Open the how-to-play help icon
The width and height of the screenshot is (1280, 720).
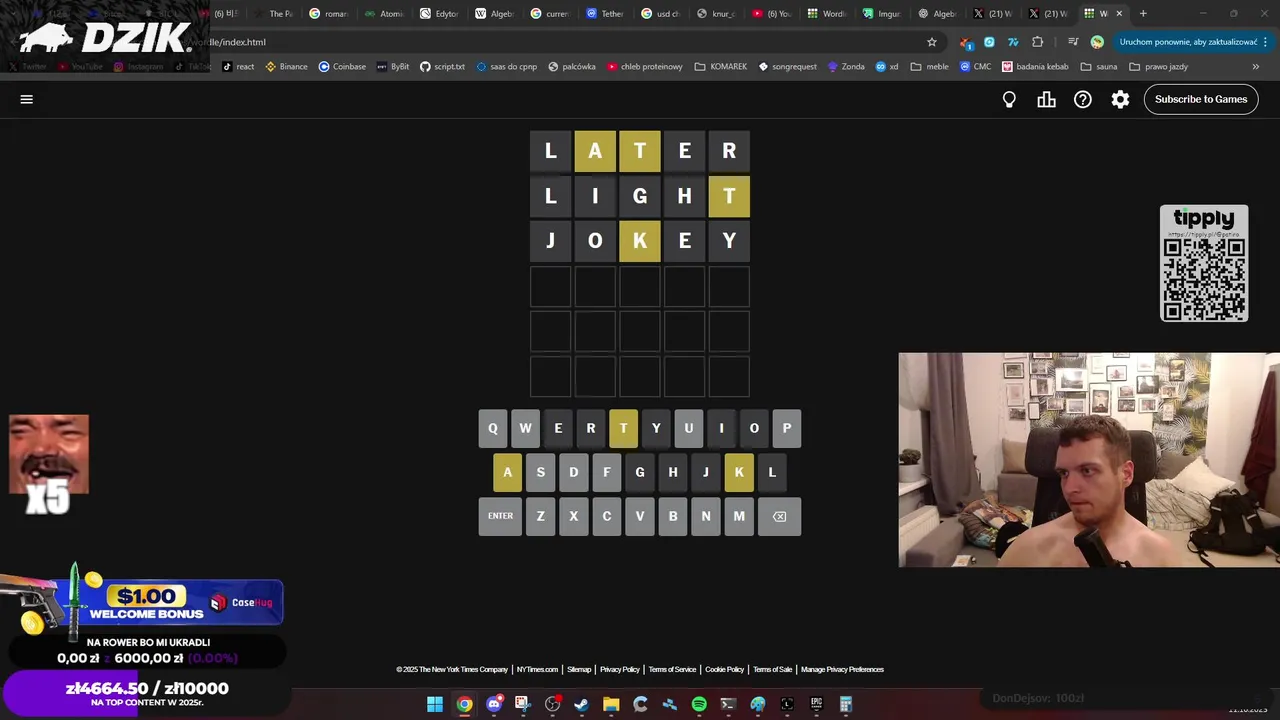point(1083,99)
